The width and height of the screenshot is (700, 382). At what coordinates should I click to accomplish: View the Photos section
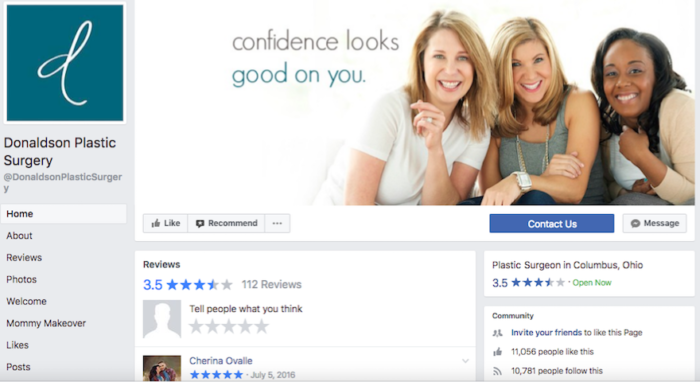point(21,279)
